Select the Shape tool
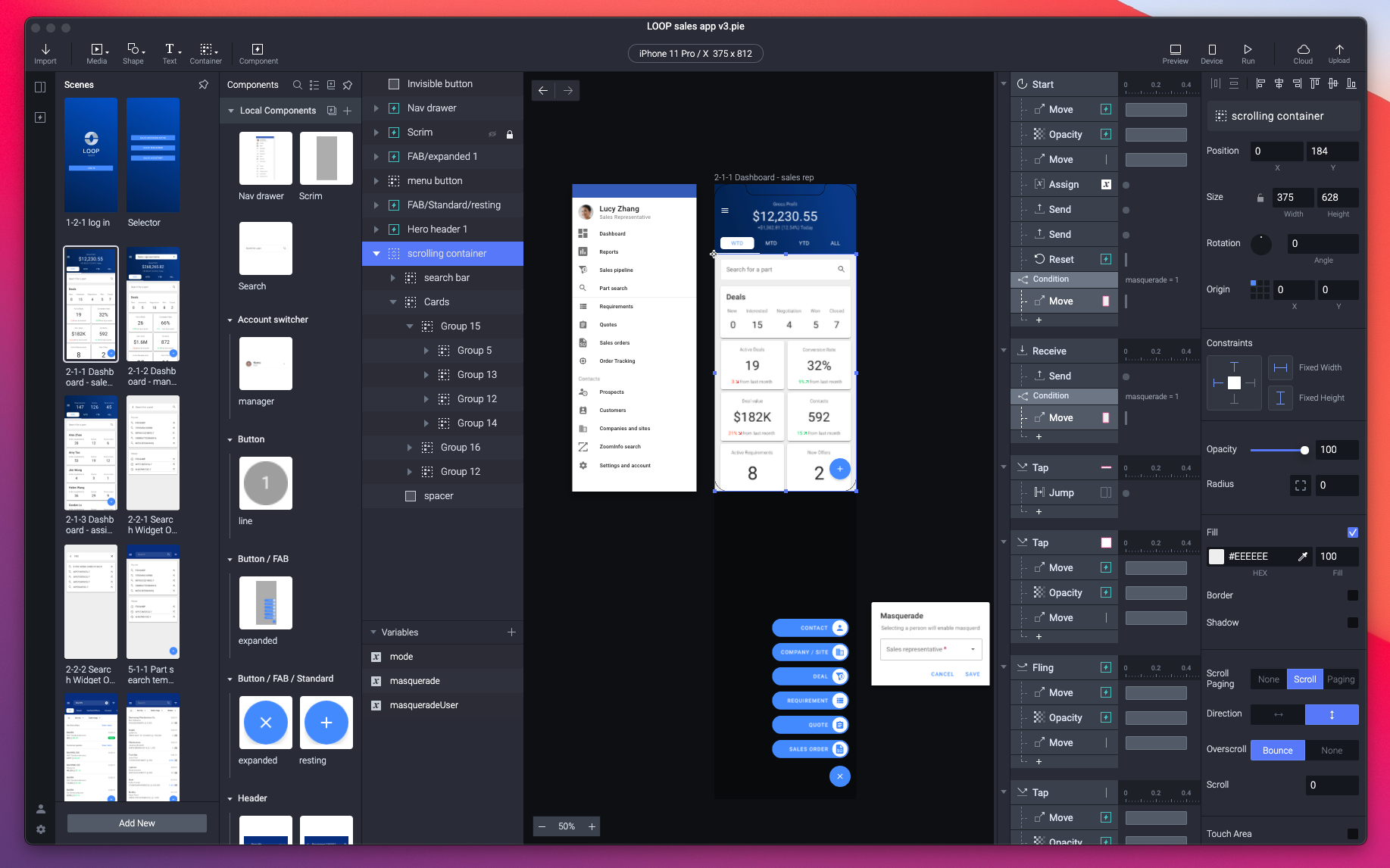This screenshot has height=868, width=1390. point(133,54)
